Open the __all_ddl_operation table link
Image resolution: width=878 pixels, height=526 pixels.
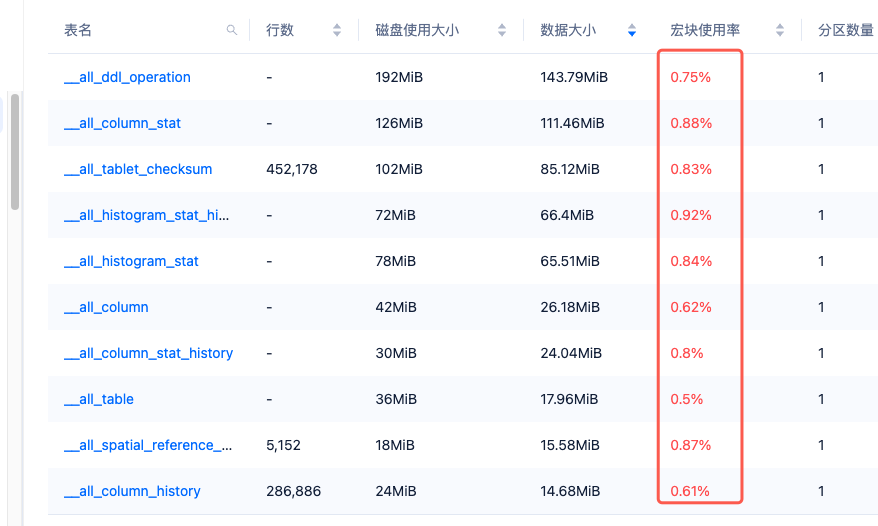pyautogui.click(x=127, y=77)
